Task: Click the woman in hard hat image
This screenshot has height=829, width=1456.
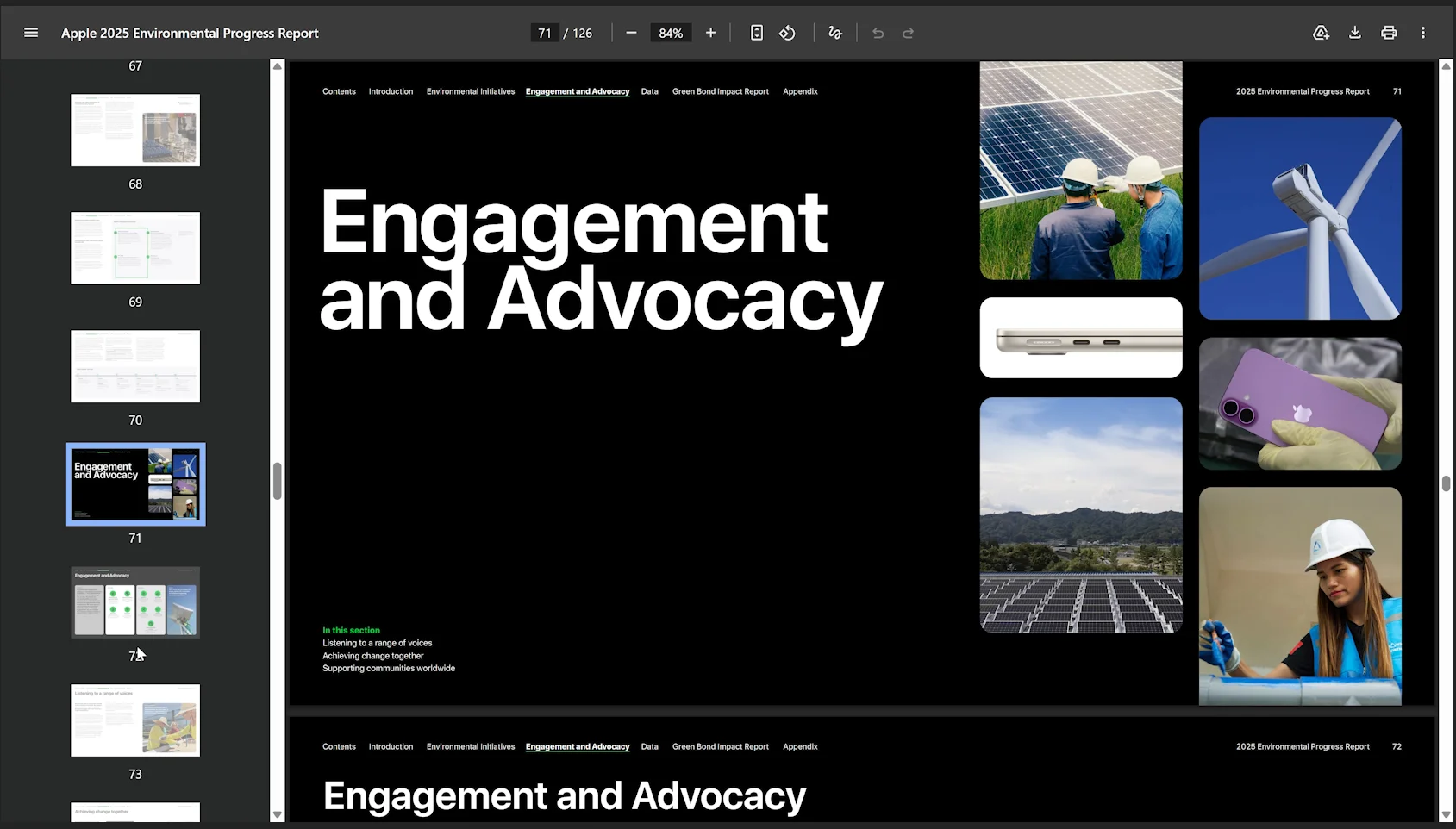Action: pyautogui.click(x=1300, y=596)
